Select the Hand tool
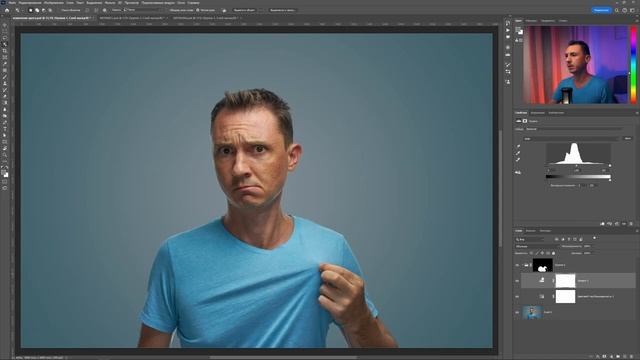 click(x=5, y=149)
